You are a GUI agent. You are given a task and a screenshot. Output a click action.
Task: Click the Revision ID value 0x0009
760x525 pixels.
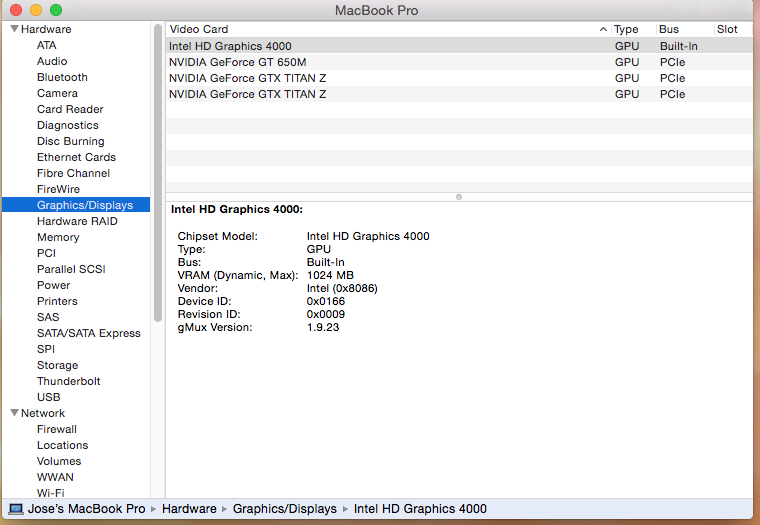pyautogui.click(x=326, y=314)
